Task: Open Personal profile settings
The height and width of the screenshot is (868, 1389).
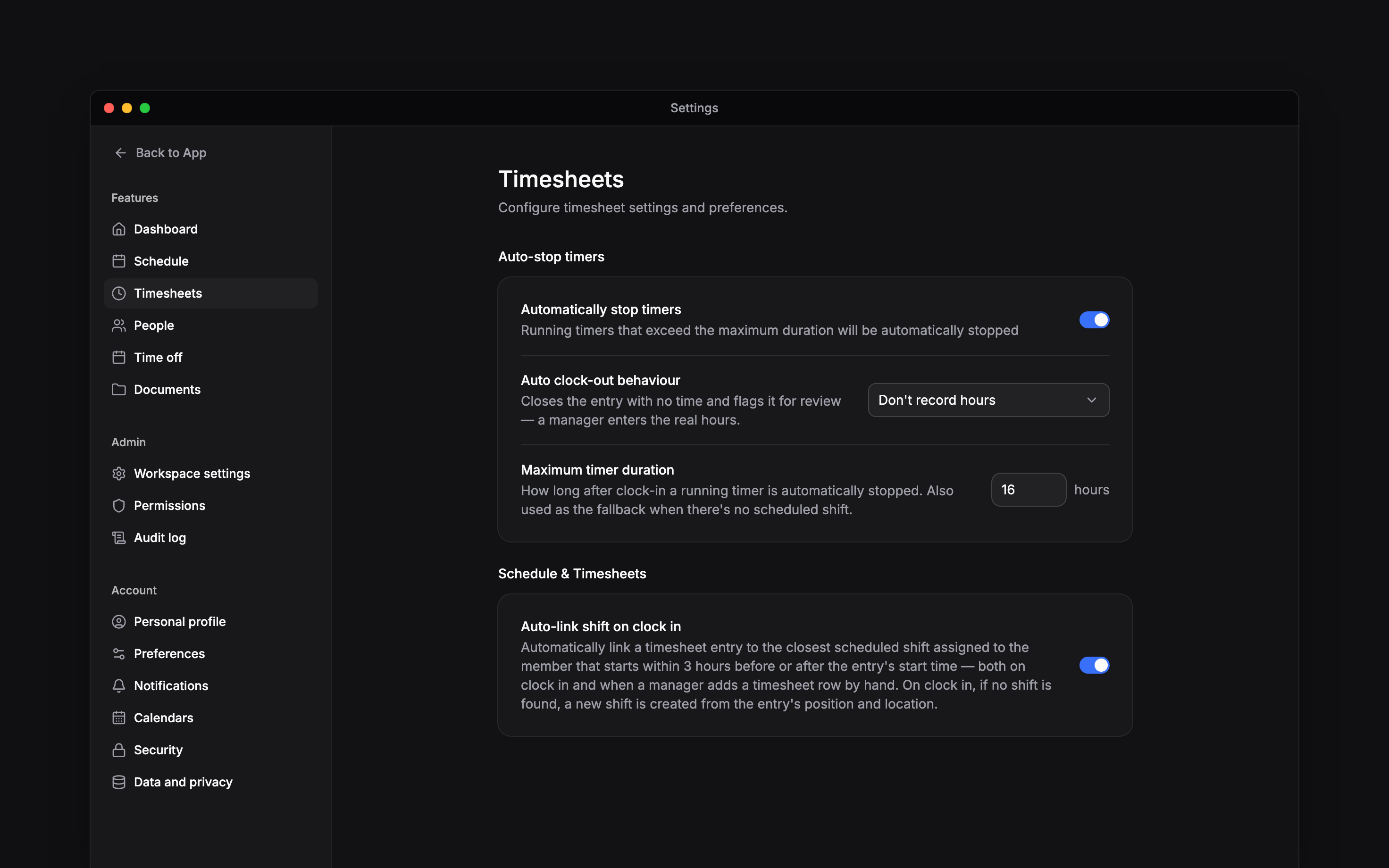Action: [210, 622]
